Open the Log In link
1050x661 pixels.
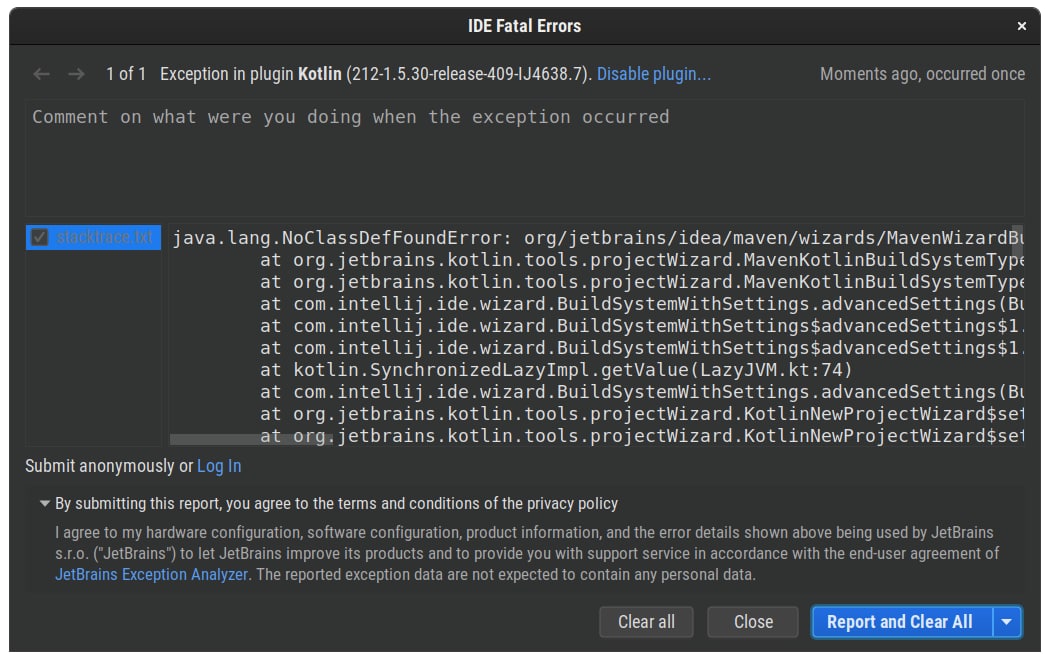click(219, 466)
